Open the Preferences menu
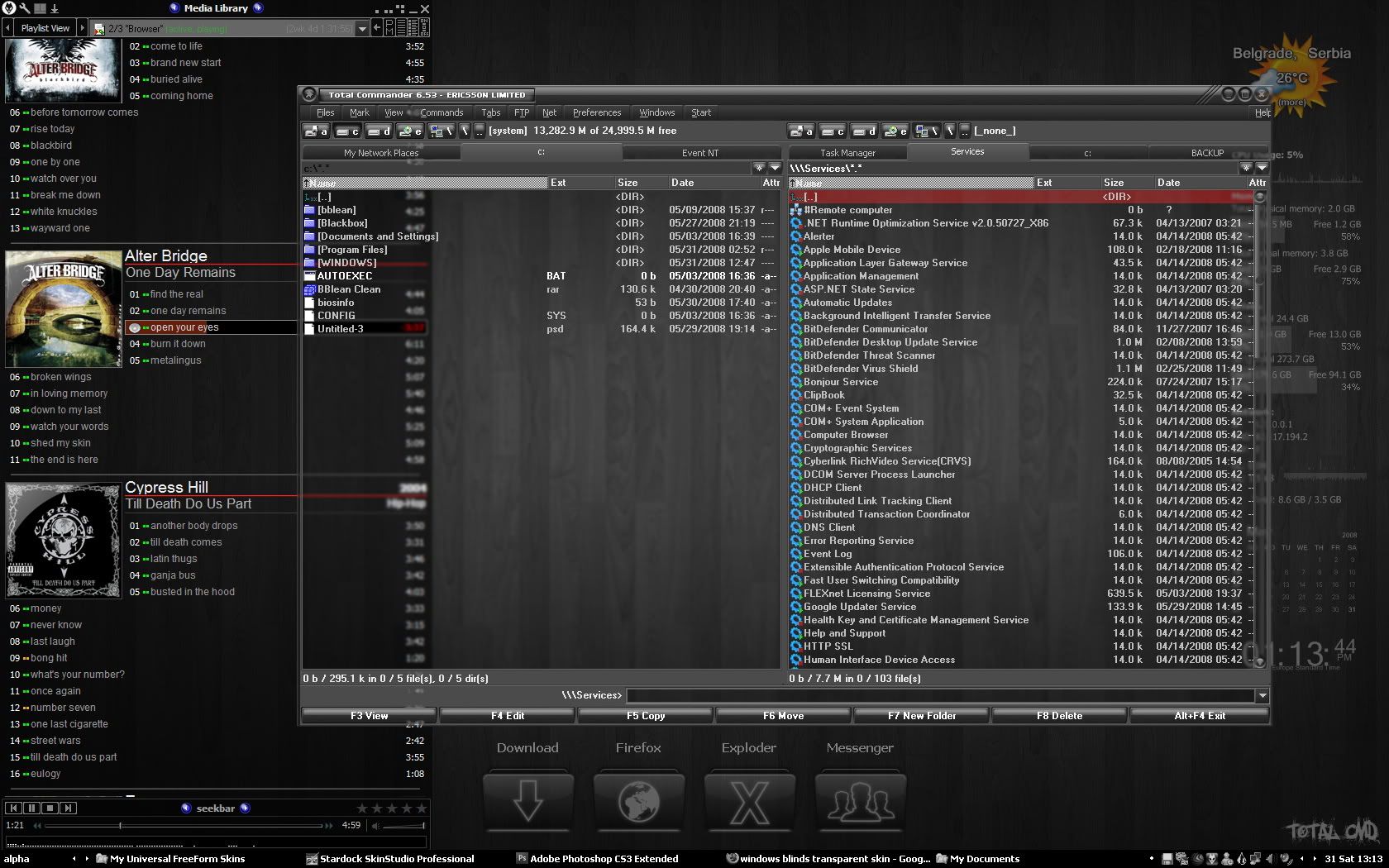The height and width of the screenshot is (868, 1389). (597, 112)
